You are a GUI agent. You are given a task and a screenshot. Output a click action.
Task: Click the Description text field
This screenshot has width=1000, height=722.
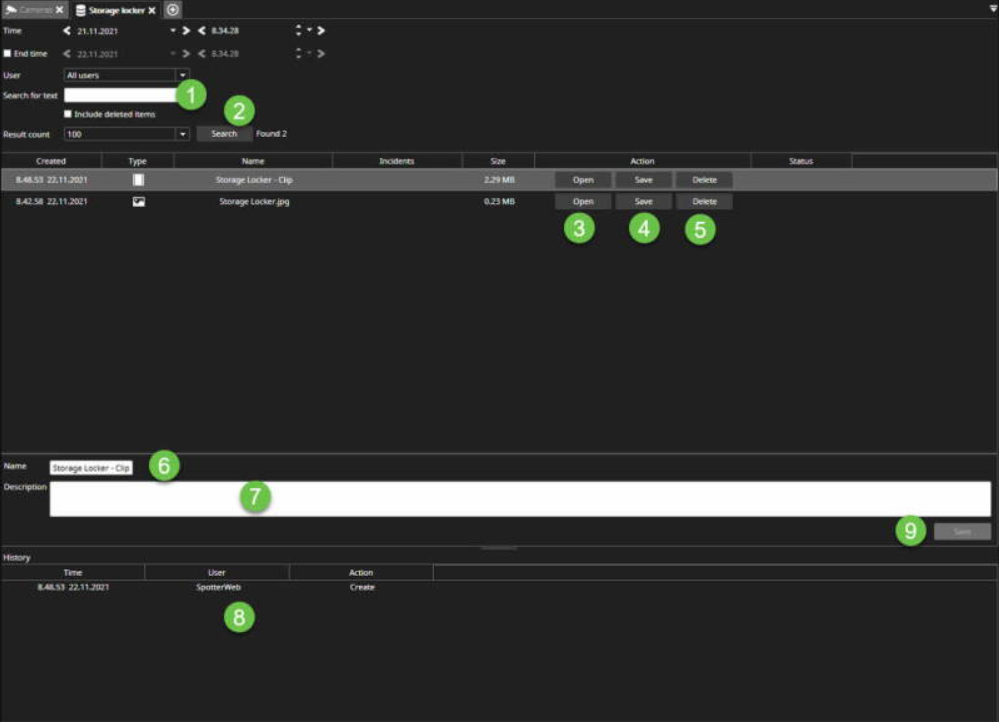coord(520,498)
